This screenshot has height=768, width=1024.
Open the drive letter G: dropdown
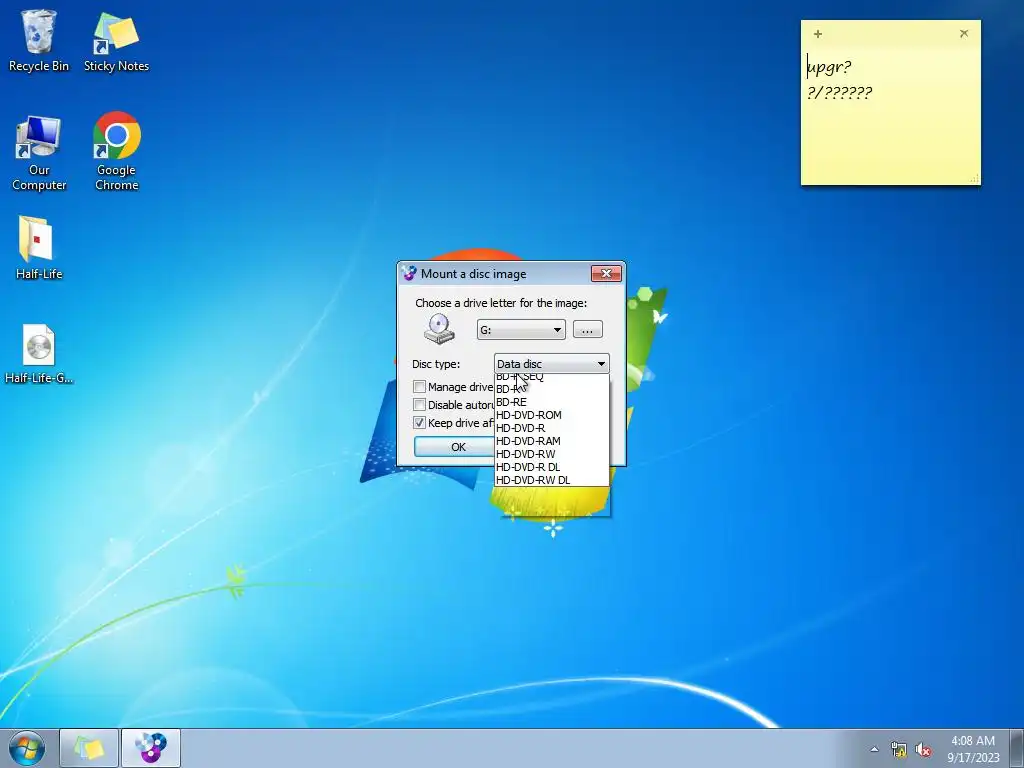[521, 330]
